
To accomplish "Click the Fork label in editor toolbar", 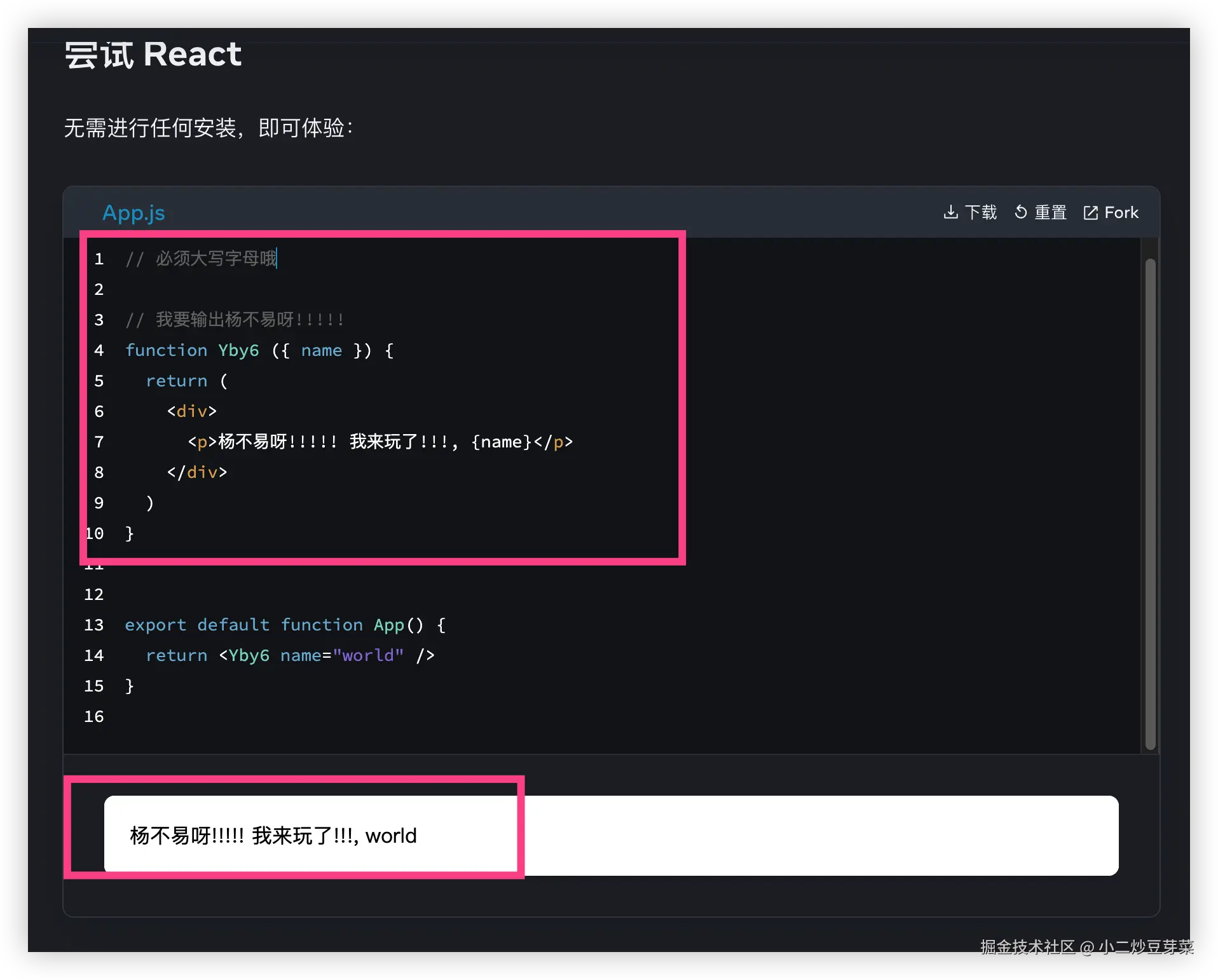I will 1121,212.
